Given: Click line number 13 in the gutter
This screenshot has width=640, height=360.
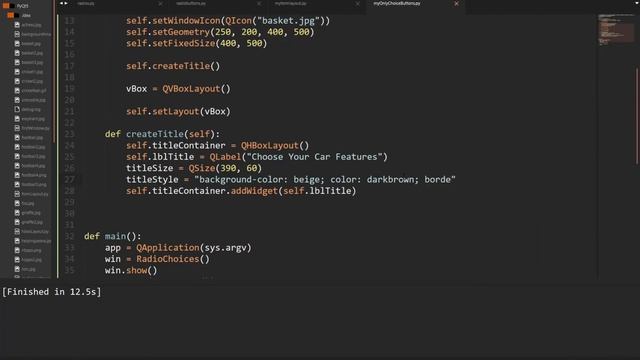Looking at the screenshot, I should tap(69, 20).
